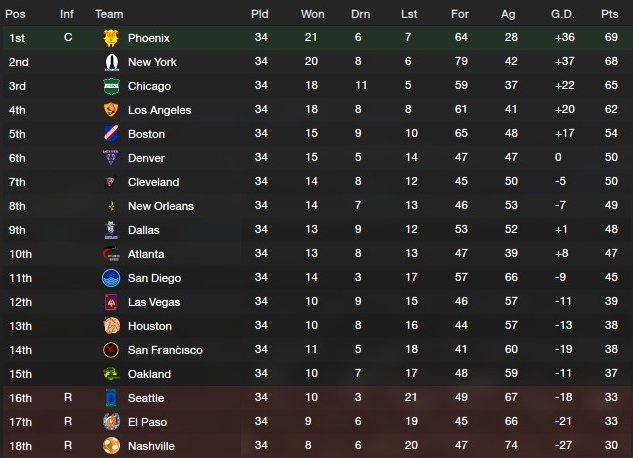
Task: Open the Cleveland team link
Action: click(153, 182)
